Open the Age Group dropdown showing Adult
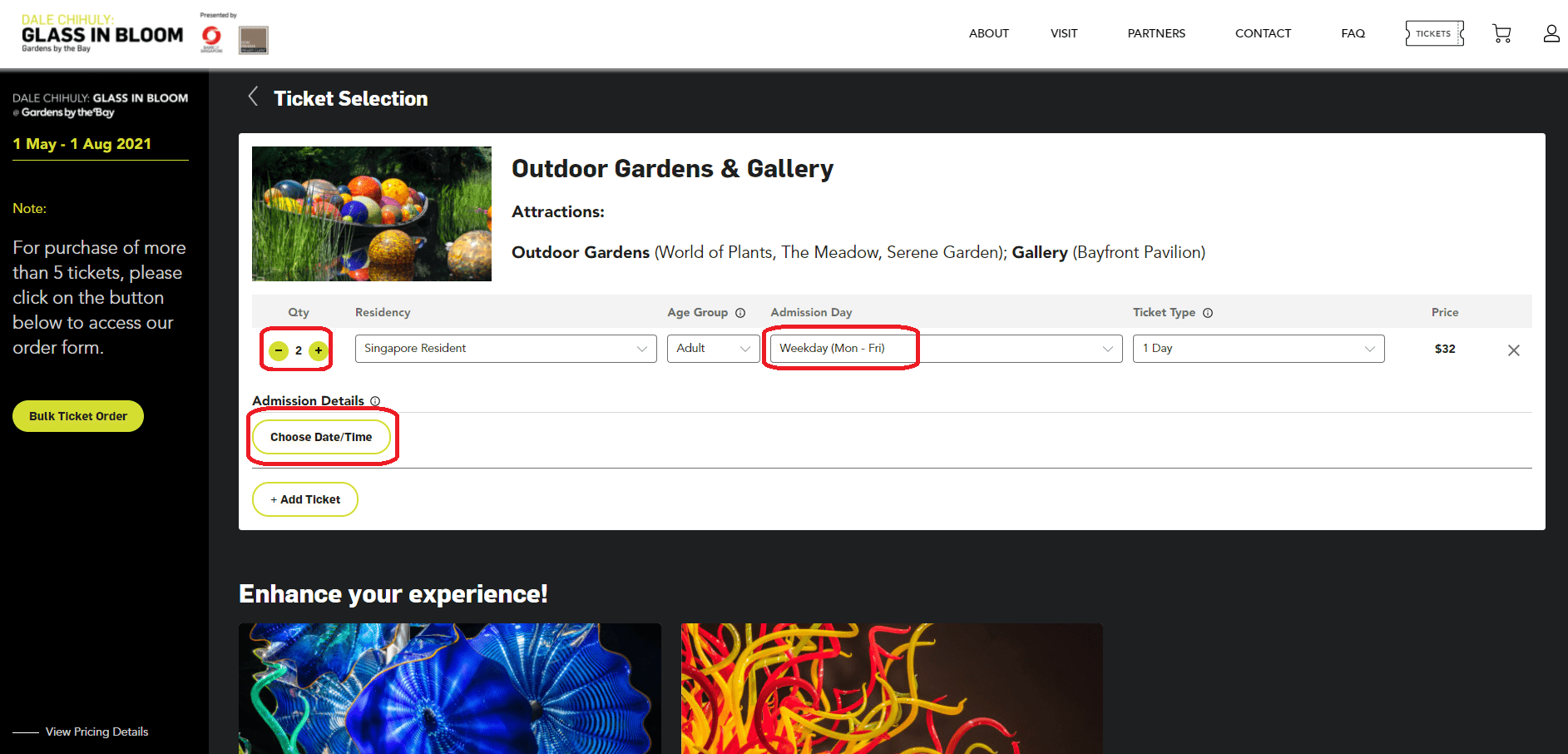1568x754 pixels. click(713, 349)
